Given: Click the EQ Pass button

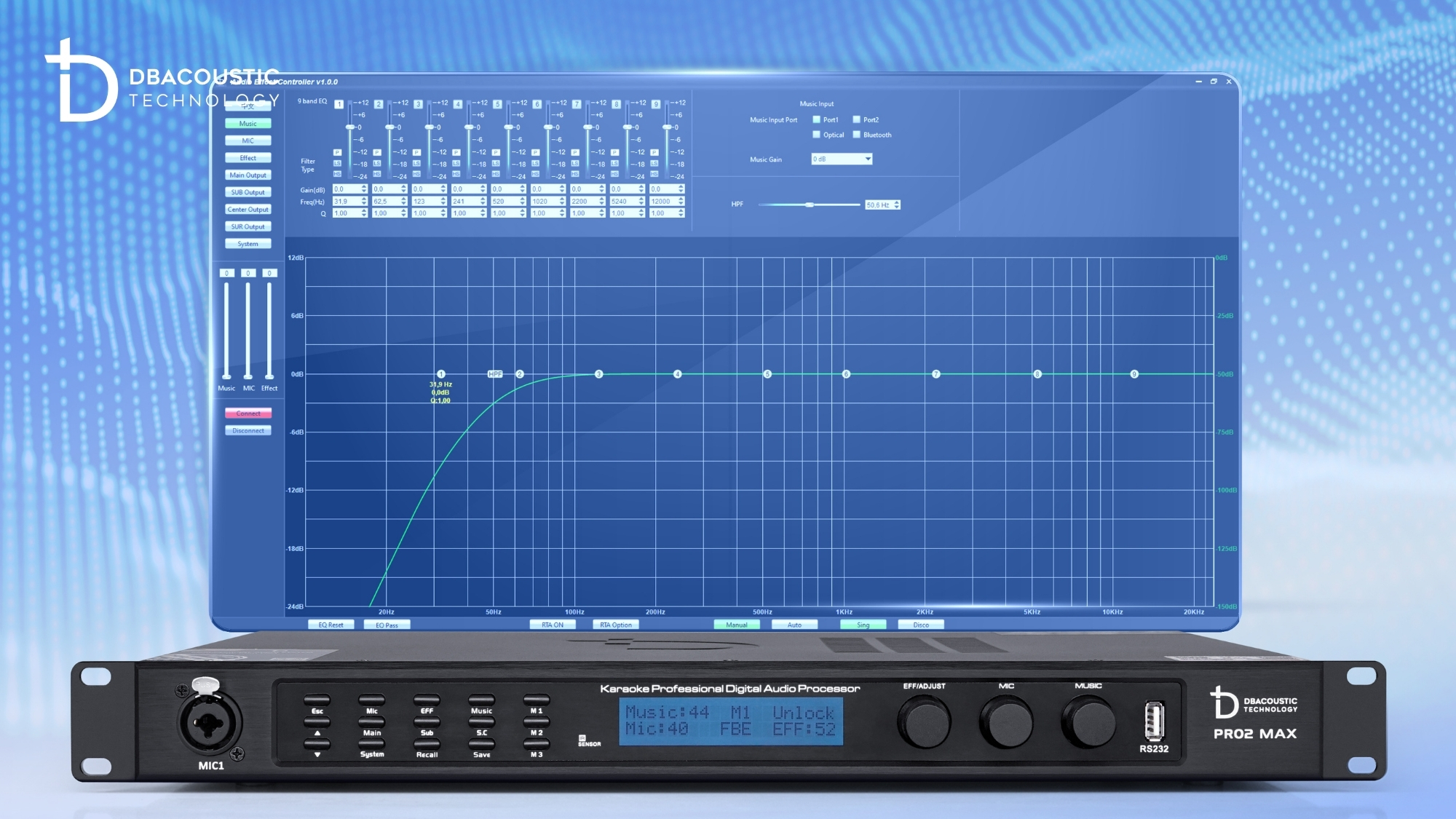Looking at the screenshot, I should point(387,625).
